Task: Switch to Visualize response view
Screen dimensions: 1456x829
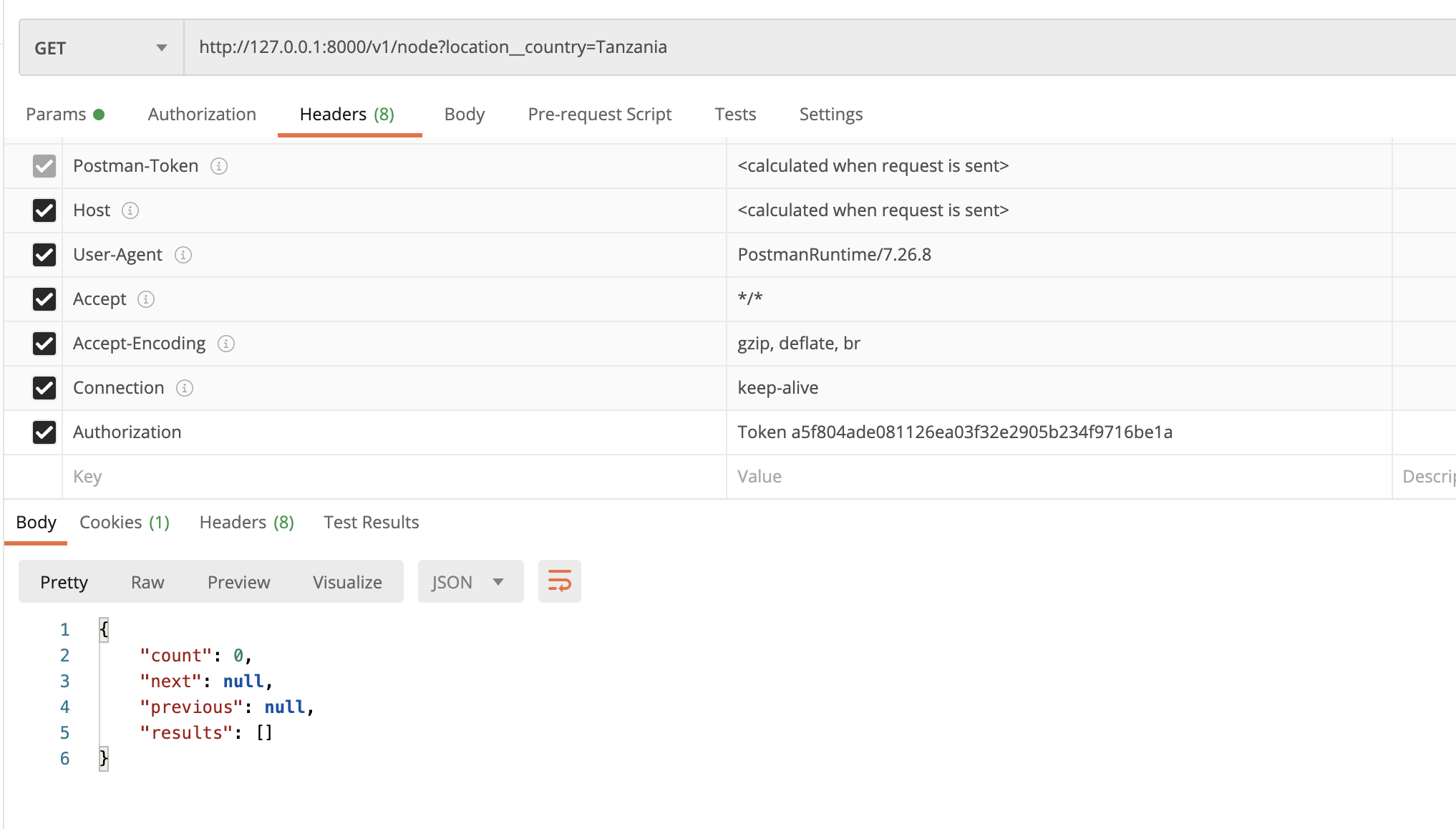Action: click(x=347, y=582)
